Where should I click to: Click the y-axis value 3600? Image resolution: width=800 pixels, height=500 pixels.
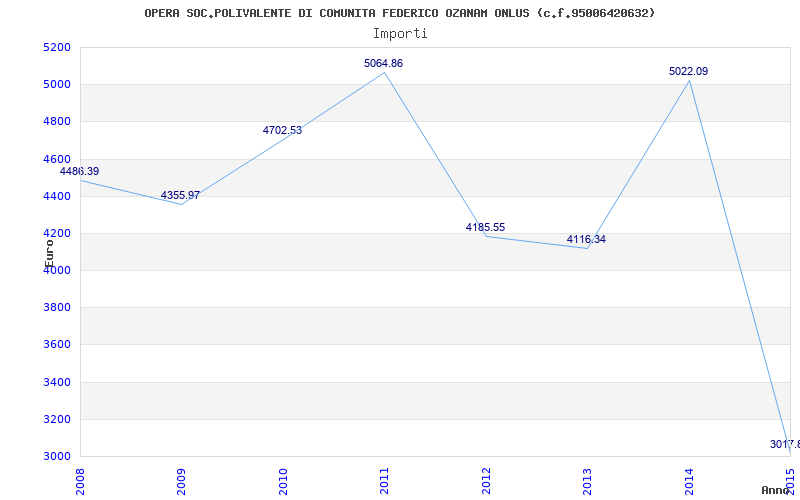tap(56, 345)
